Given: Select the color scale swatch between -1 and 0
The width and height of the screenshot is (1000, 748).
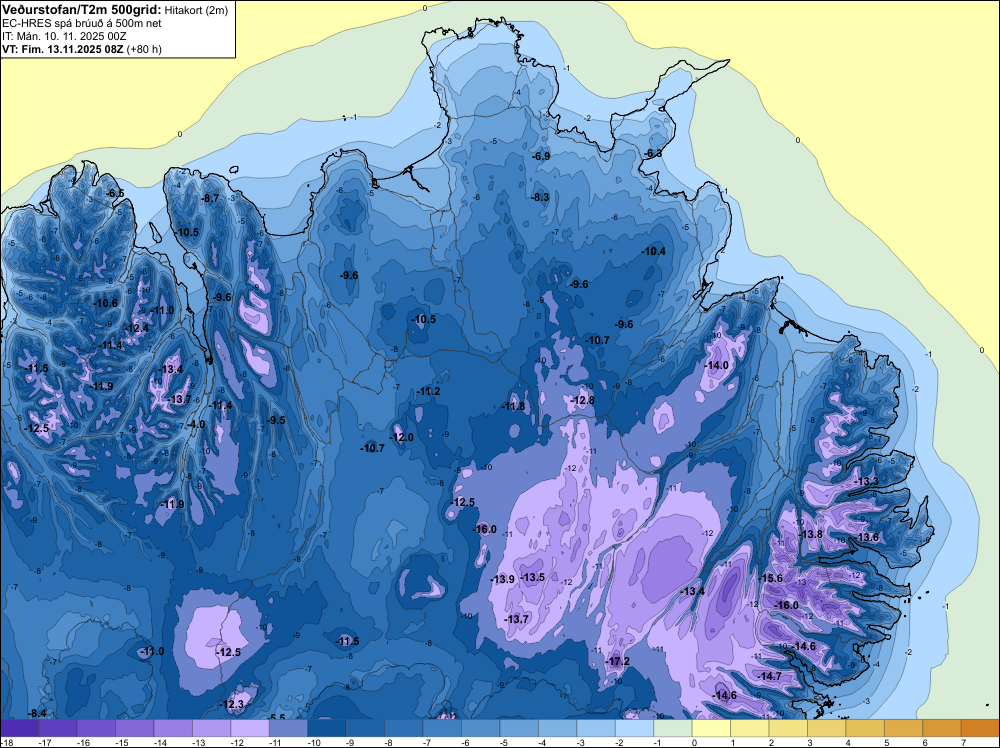Looking at the screenshot, I should [673, 728].
